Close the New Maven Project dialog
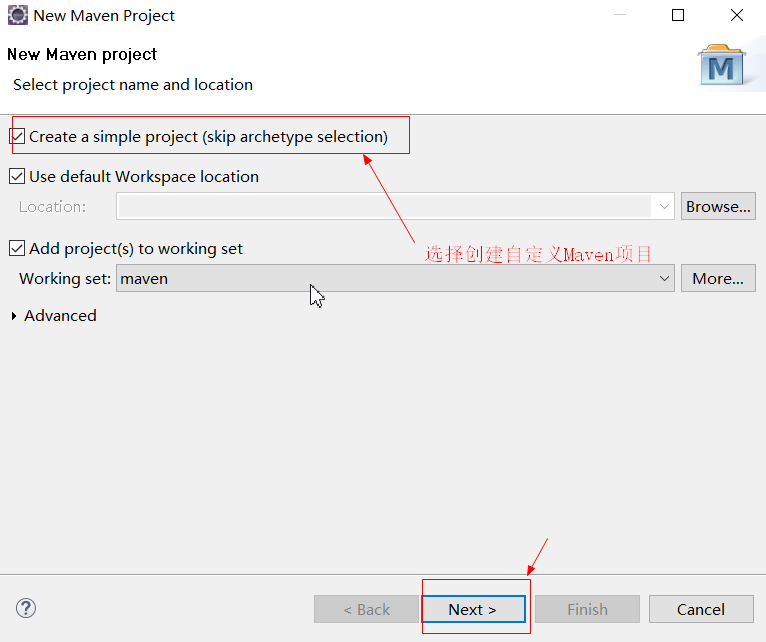The width and height of the screenshot is (766, 642). click(x=737, y=15)
